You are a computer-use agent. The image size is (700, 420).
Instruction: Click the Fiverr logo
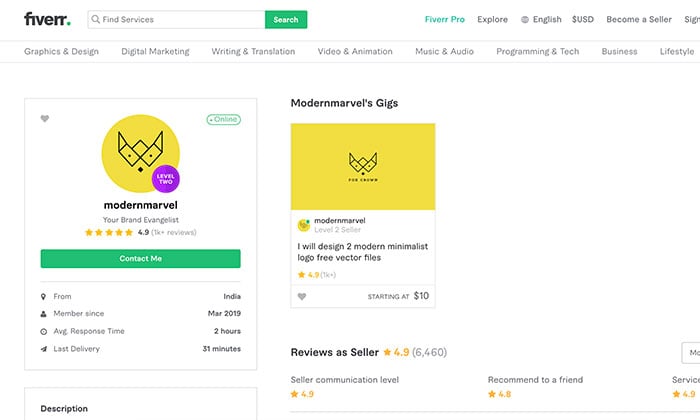point(47,19)
